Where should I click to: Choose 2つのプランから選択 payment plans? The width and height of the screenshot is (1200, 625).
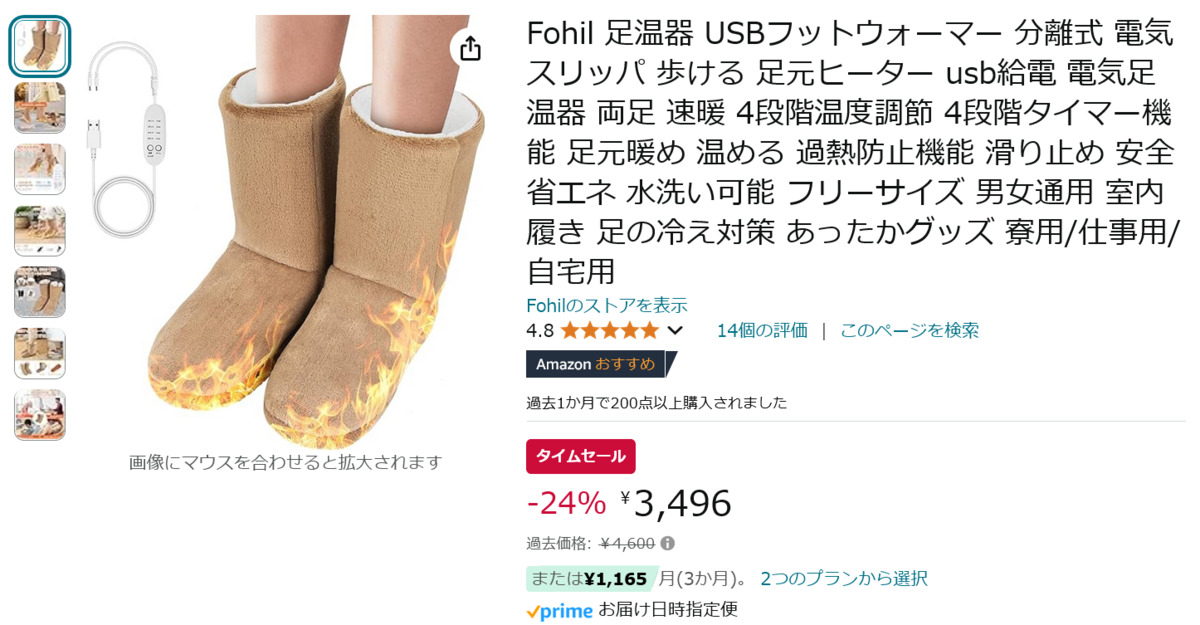(x=844, y=578)
